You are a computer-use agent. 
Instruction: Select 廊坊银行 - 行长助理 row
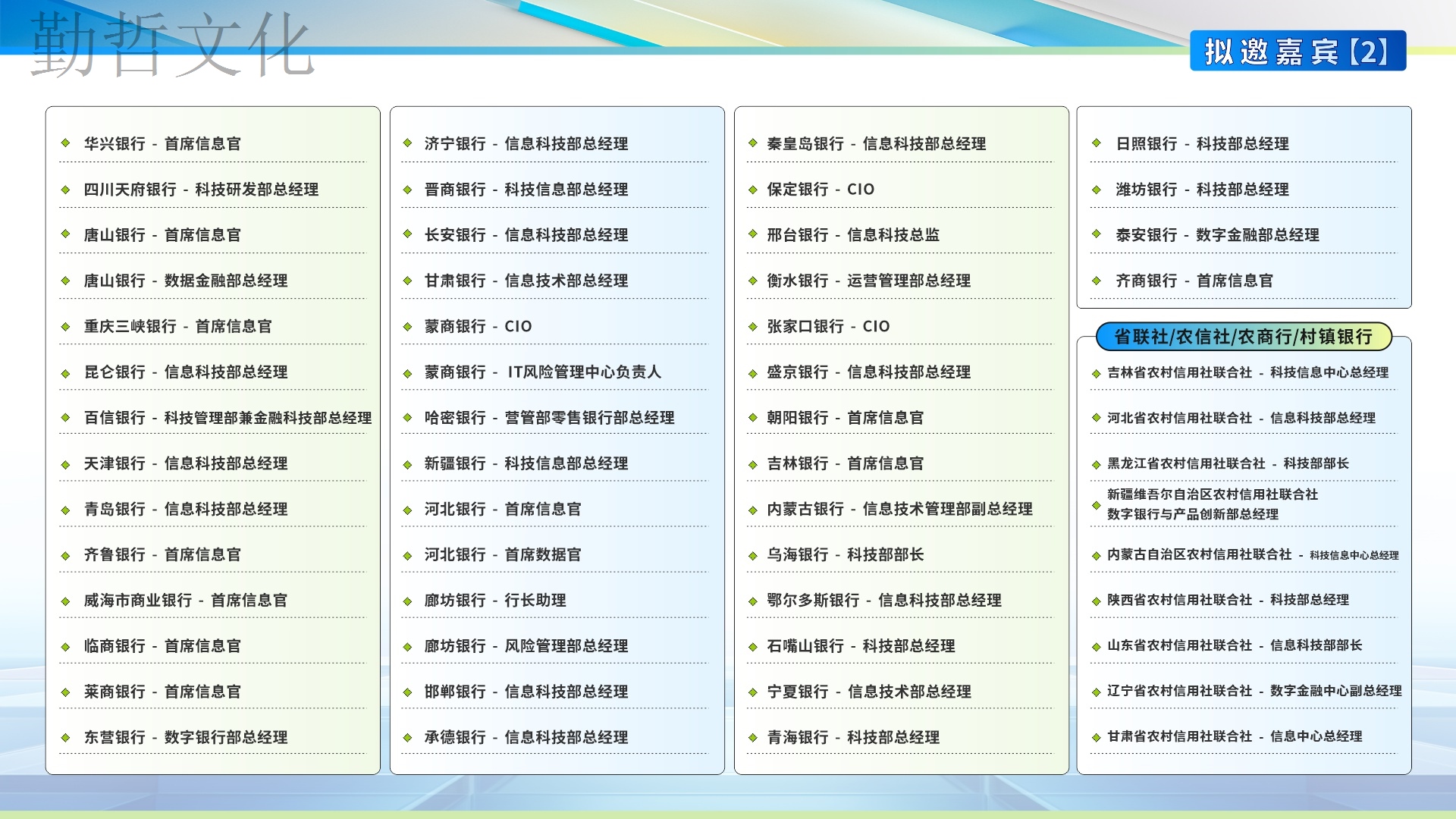[495, 600]
